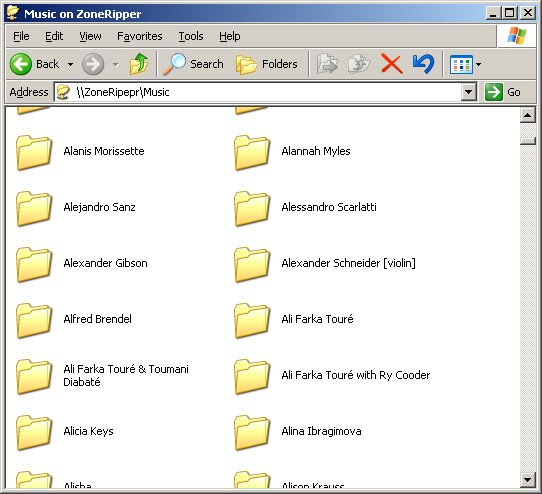Click the Alfred Brendel folder name

pyautogui.click(x=97, y=319)
